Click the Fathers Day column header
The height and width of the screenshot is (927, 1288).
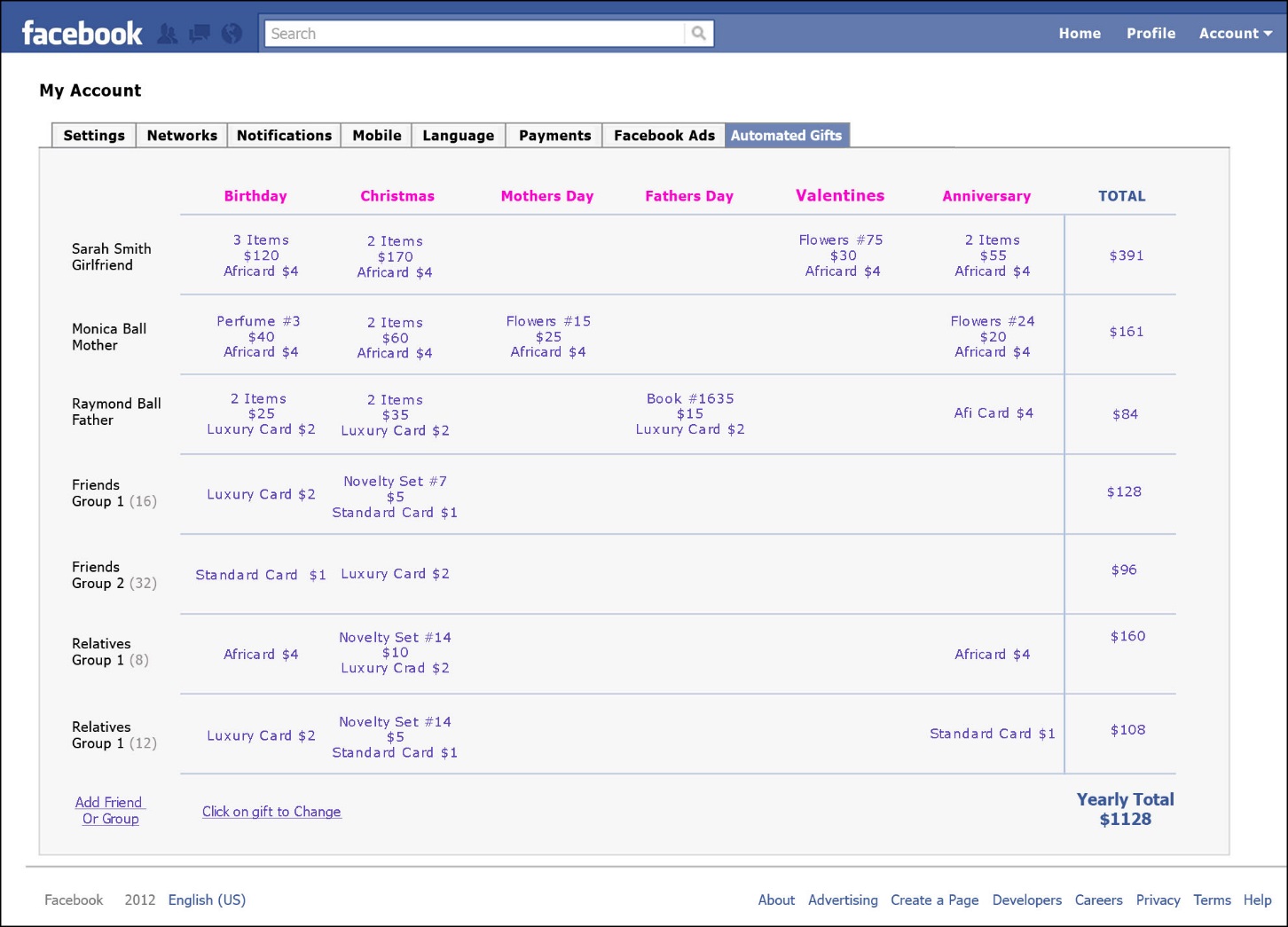[689, 196]
